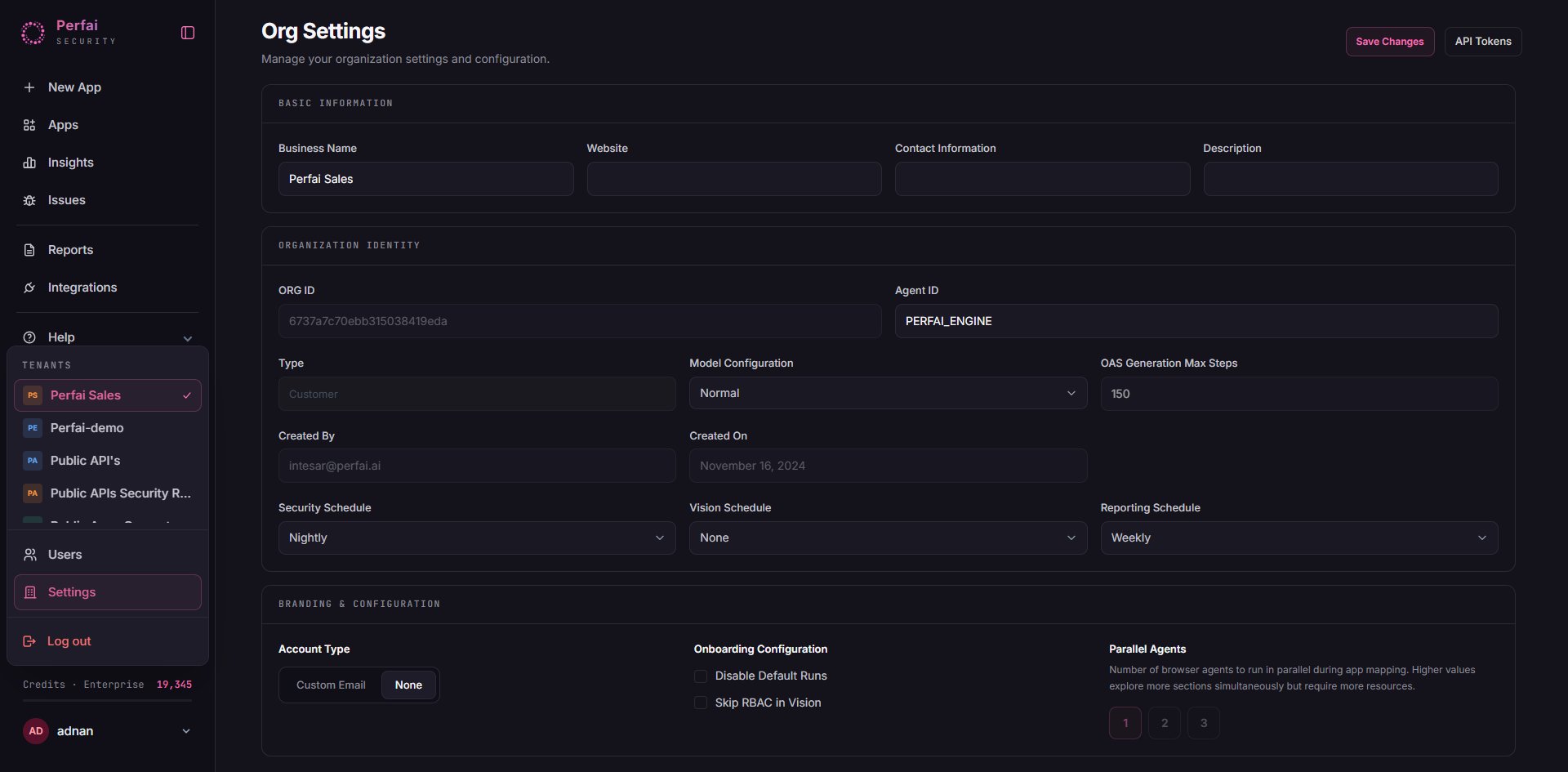
Task: Click the ORG ID value field
Action: [x=580, y=321]
